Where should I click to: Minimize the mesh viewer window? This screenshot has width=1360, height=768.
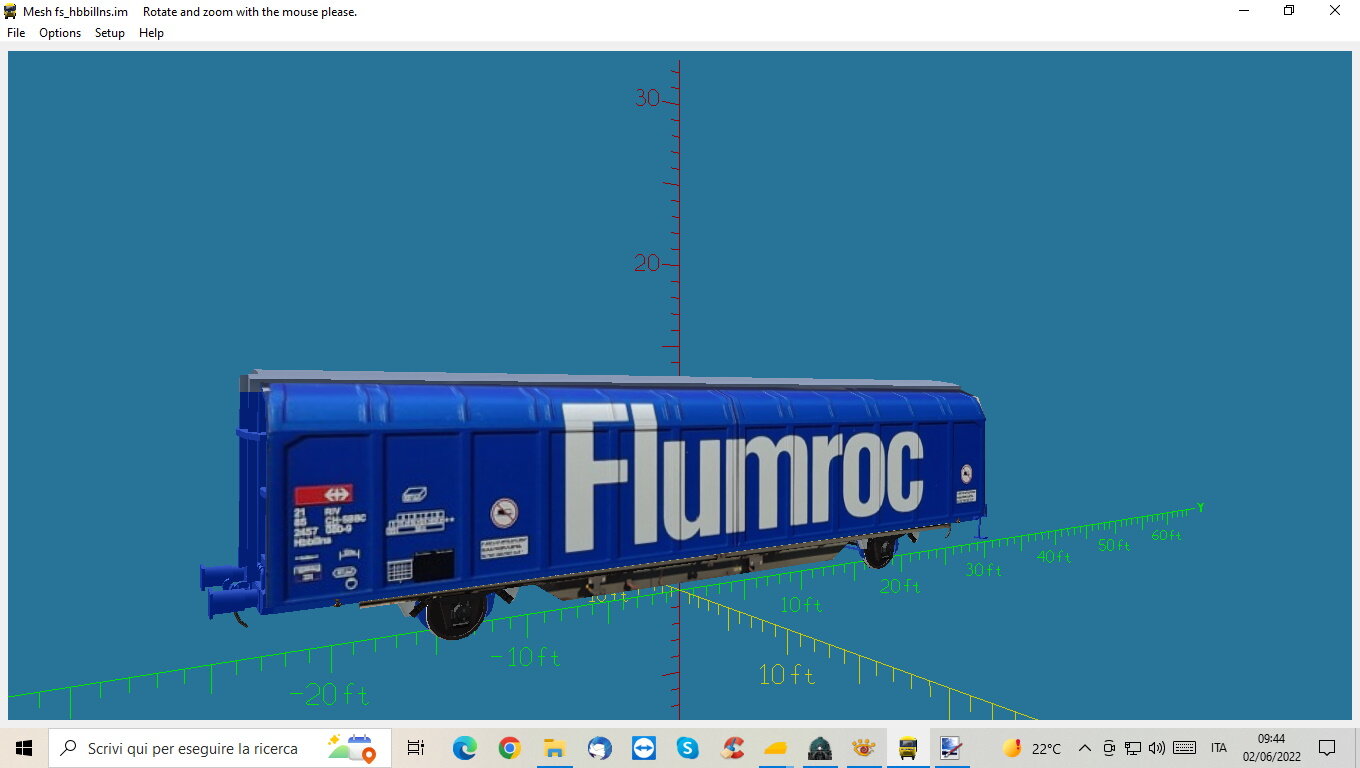coord(1244,11)
